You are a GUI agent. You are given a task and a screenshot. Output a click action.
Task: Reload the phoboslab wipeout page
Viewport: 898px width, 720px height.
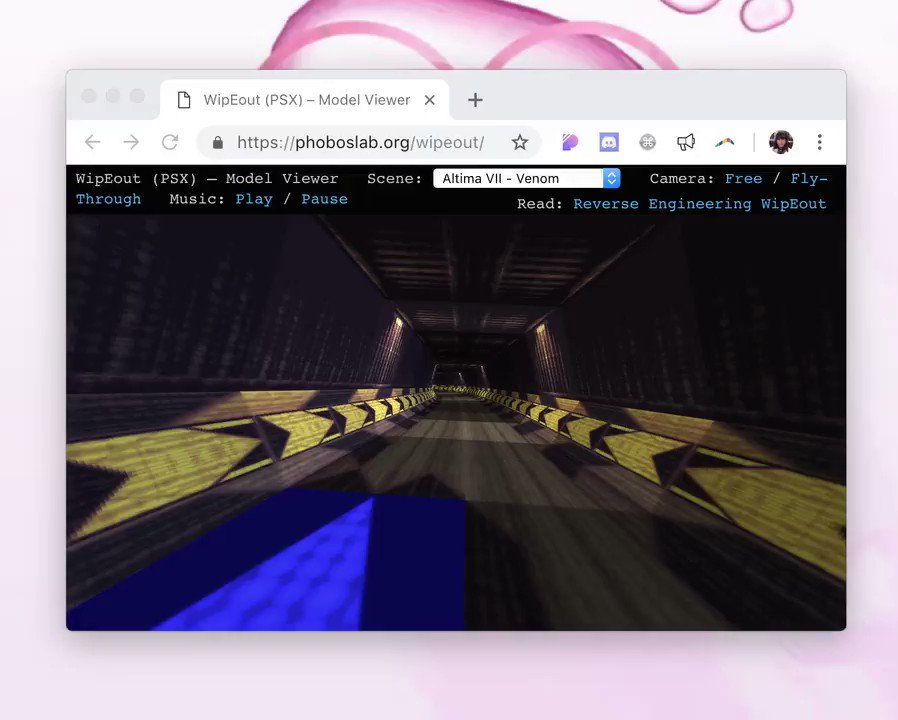pos(170,142)
